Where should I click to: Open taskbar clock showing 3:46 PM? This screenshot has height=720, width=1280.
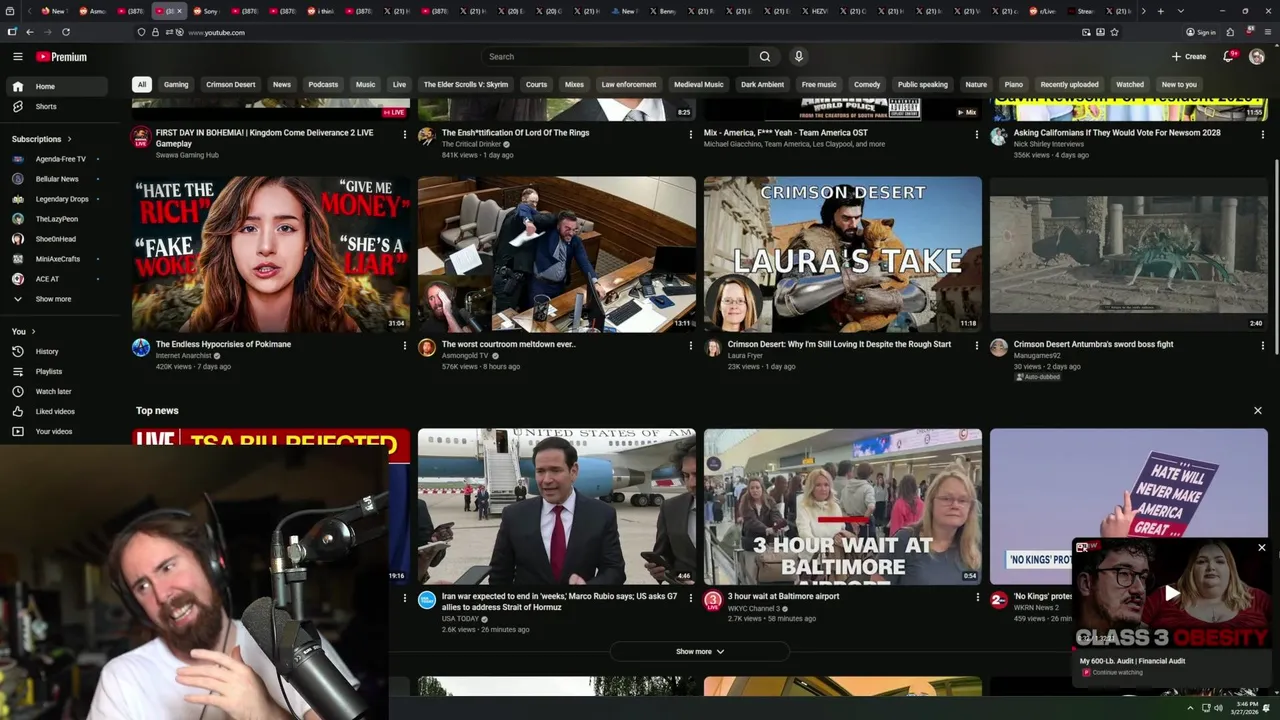pyautogui.click(x=1245, y=708)
